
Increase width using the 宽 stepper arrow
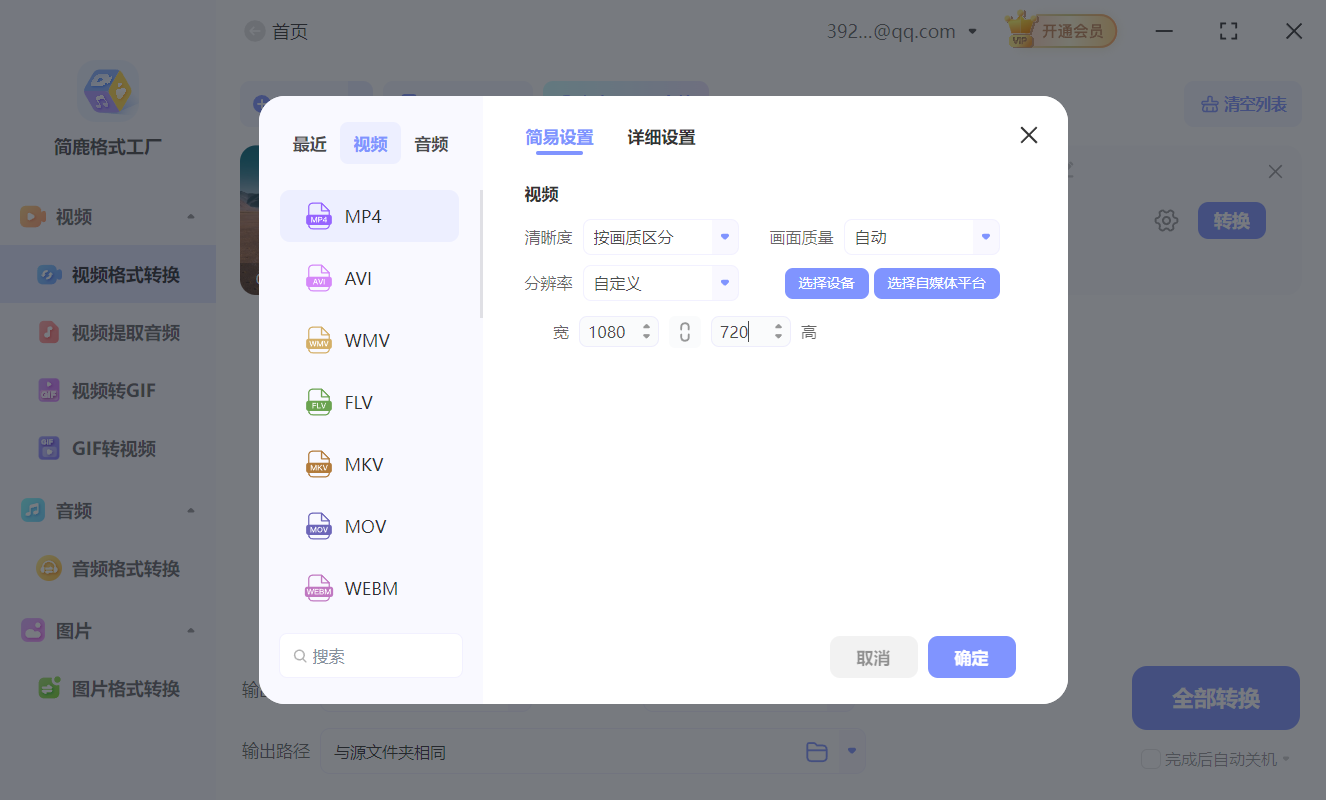tap(646, 326)
